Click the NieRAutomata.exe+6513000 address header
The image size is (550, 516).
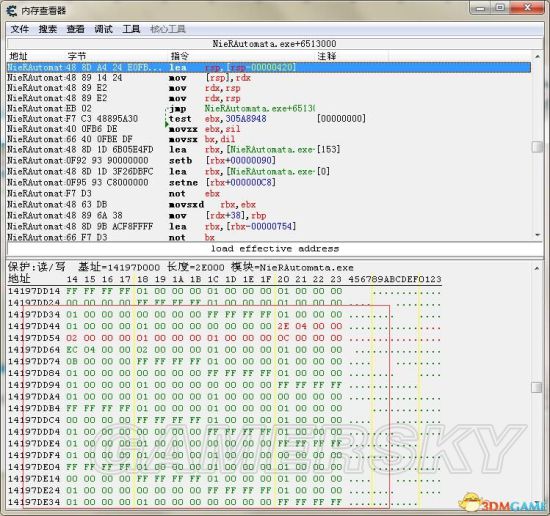coord(274,44)
